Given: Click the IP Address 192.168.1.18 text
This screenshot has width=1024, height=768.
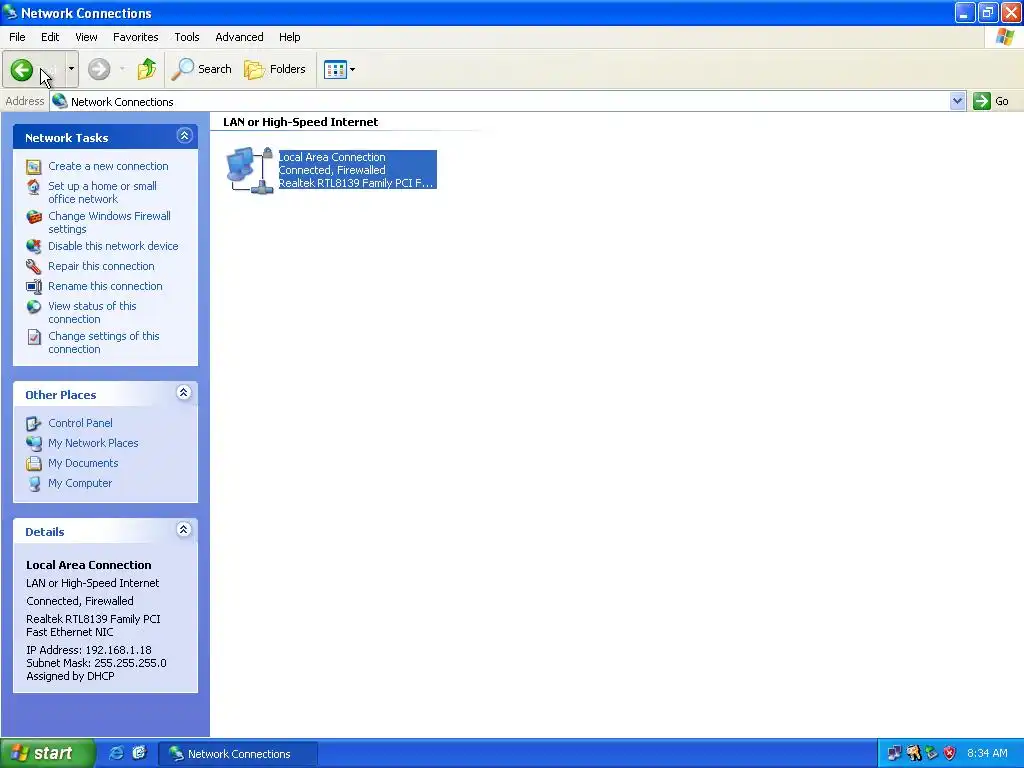Looking at the screenshot, I should tap(89, 650).
